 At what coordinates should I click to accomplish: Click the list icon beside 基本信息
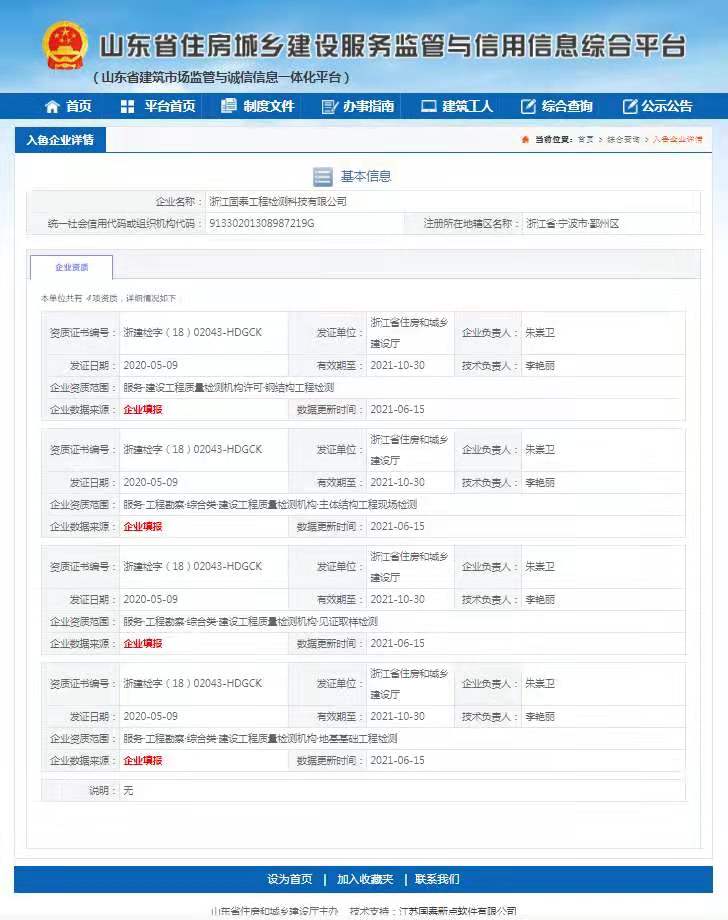click(x=322, y=177)
